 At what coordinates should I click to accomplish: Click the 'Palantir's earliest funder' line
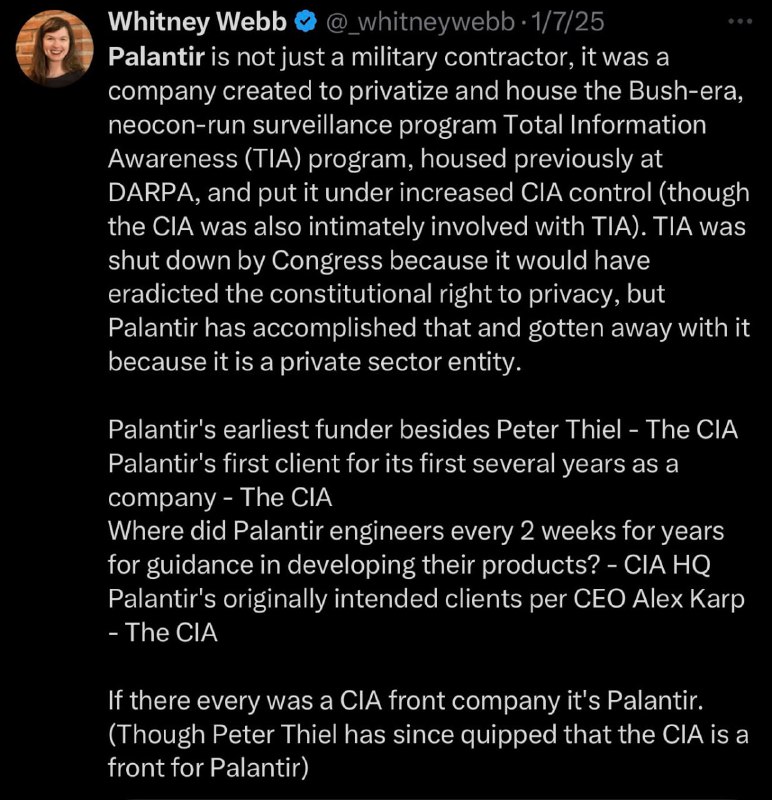[422, 430]
